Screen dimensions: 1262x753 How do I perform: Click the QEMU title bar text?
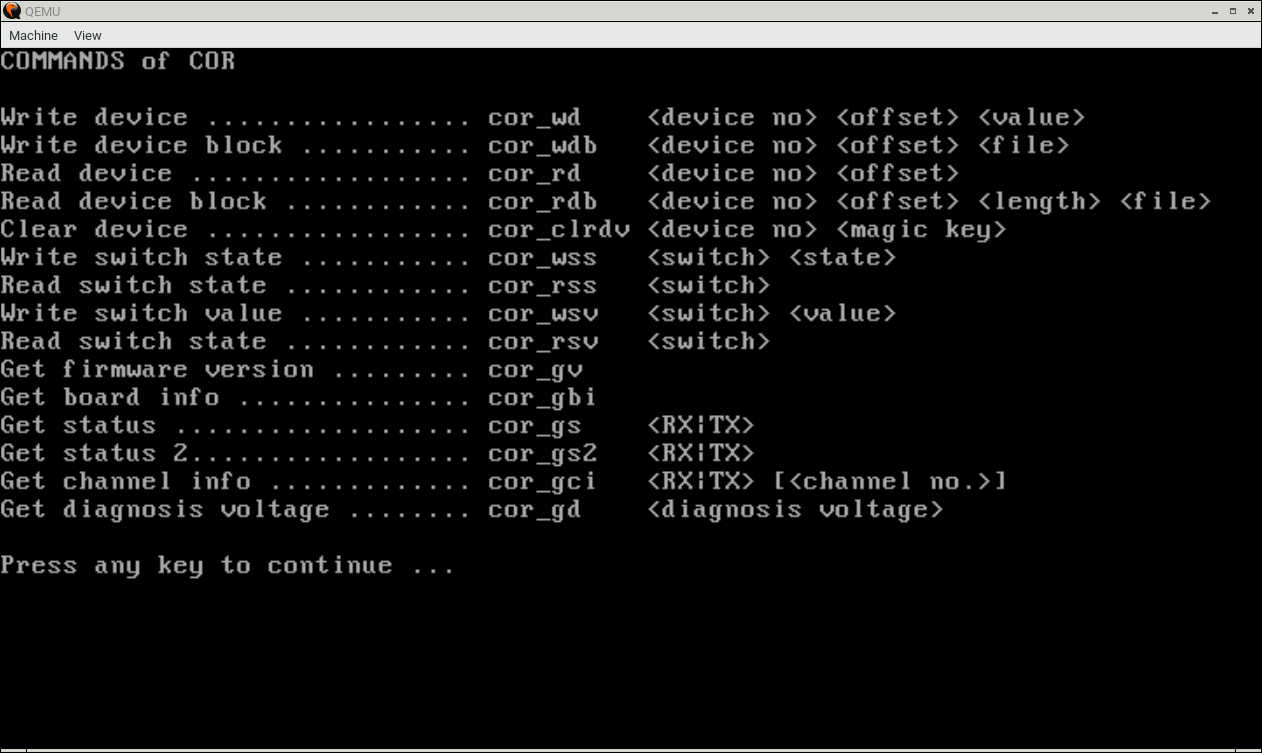[44, 10]
